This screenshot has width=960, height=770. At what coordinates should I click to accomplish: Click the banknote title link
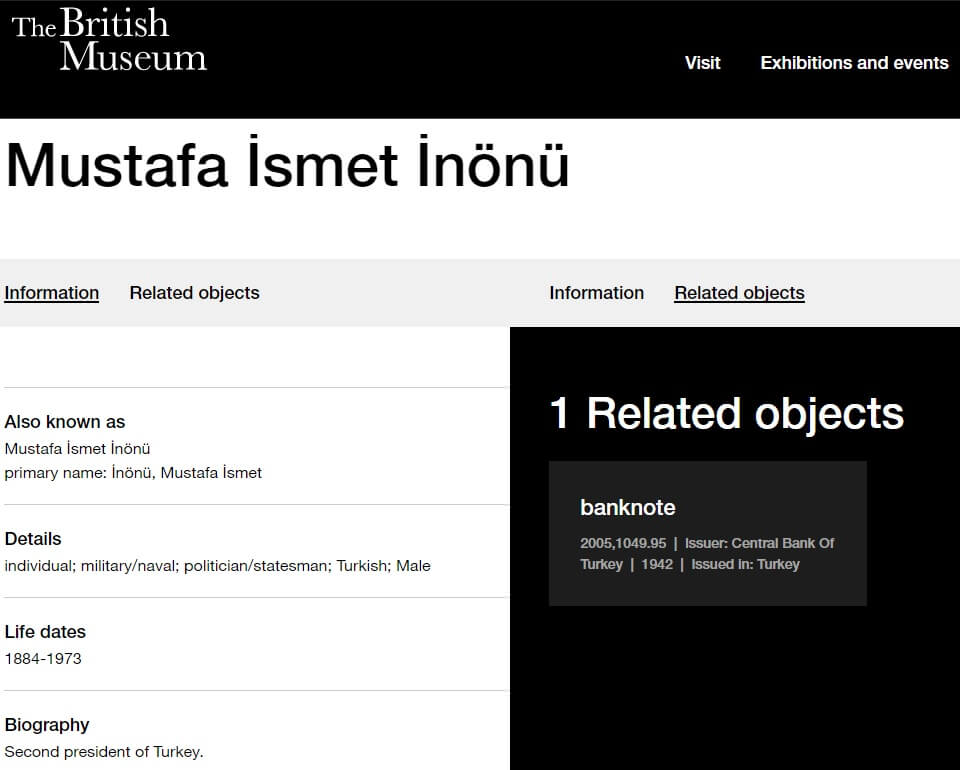(627, 508)
